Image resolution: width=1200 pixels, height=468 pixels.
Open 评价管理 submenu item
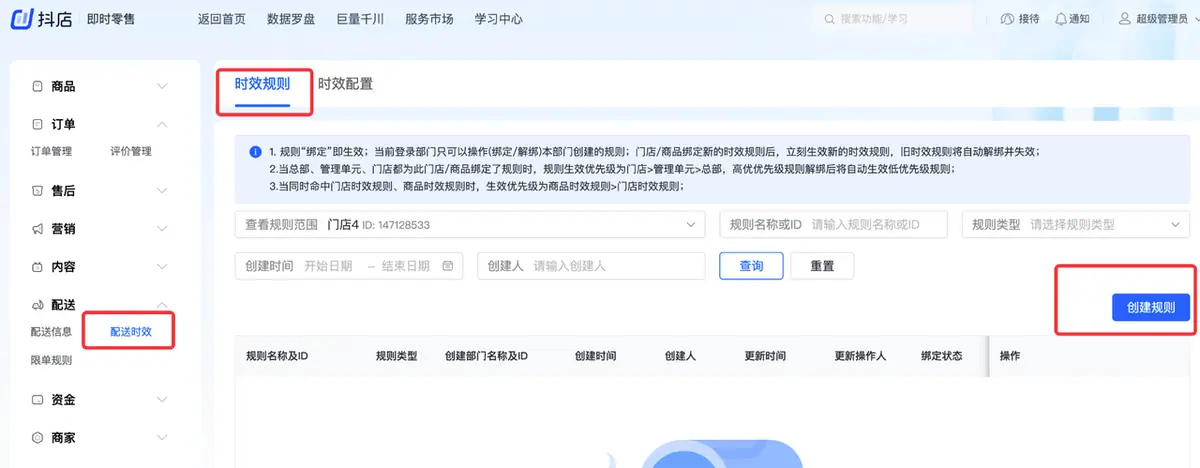[x=131, y=152]
